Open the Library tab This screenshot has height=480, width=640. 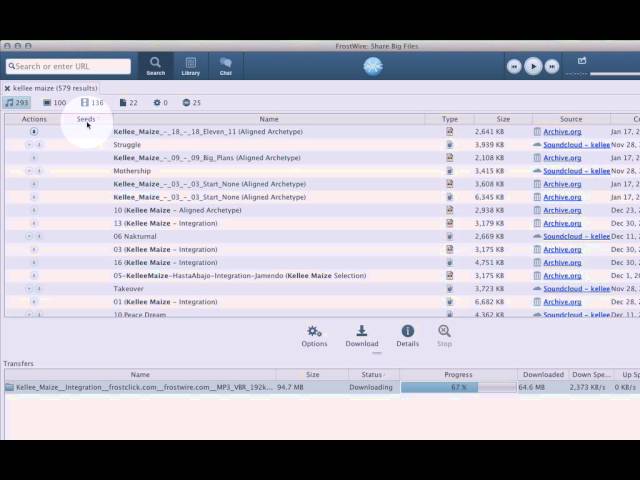pyautogui.click(x=191, y=66)
